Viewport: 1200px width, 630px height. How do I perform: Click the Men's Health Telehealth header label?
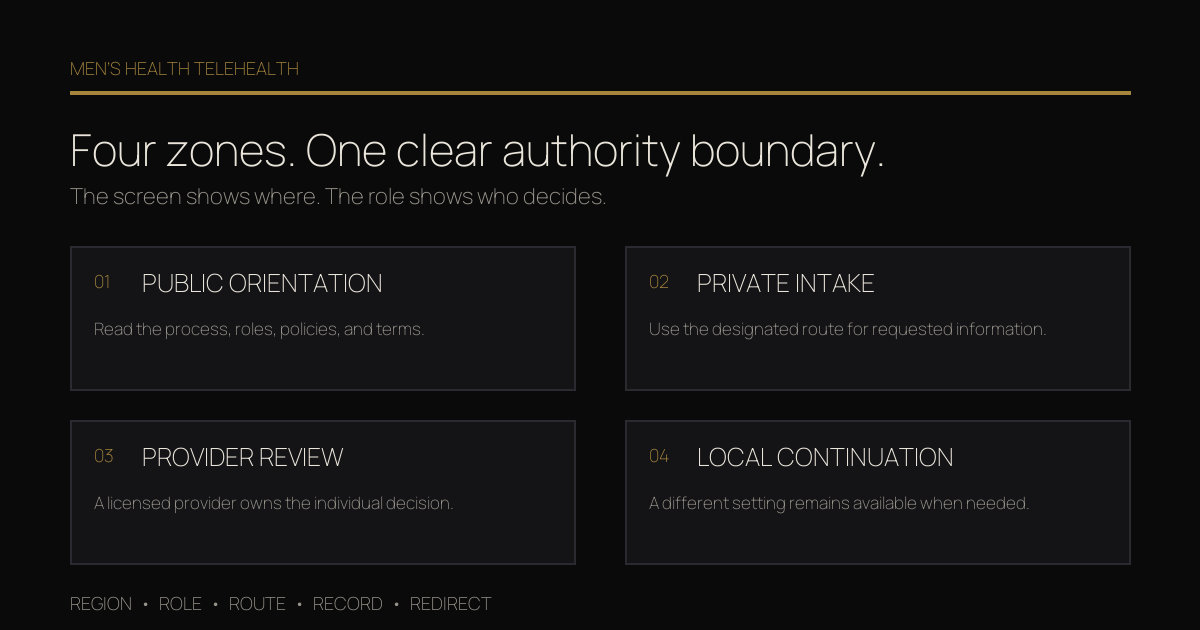pyautogui.click(x=184, y=69)
